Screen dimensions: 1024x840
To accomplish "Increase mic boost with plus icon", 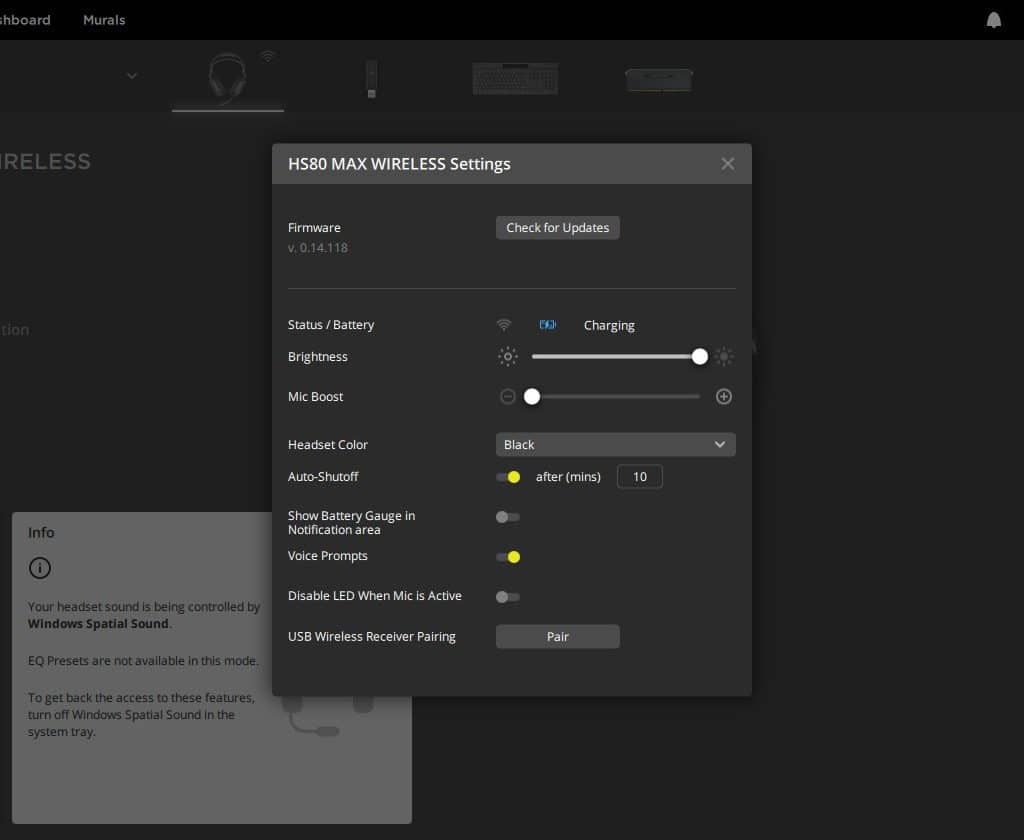I will click(724, 397).
